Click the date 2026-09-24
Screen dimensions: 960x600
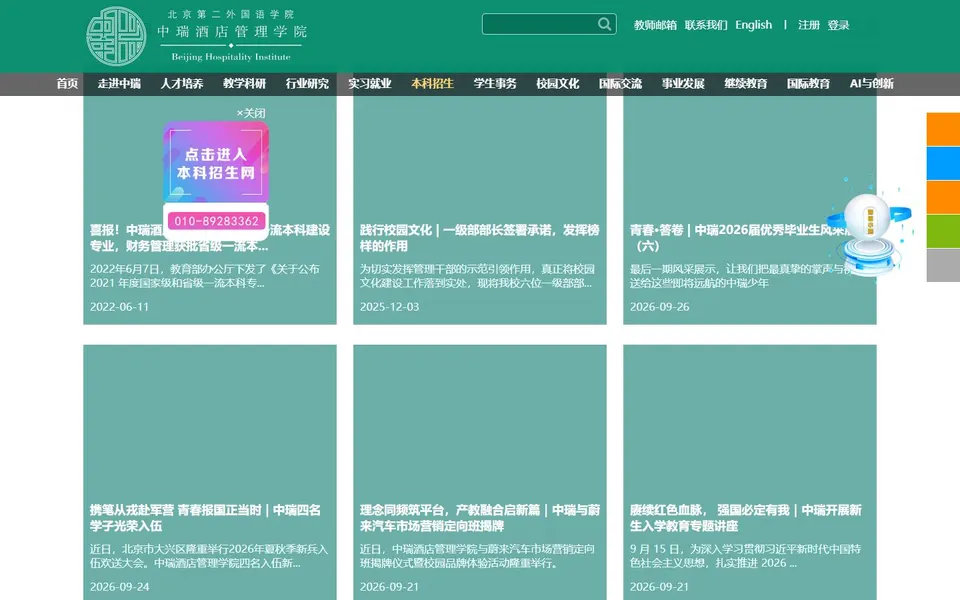point(119,587)
